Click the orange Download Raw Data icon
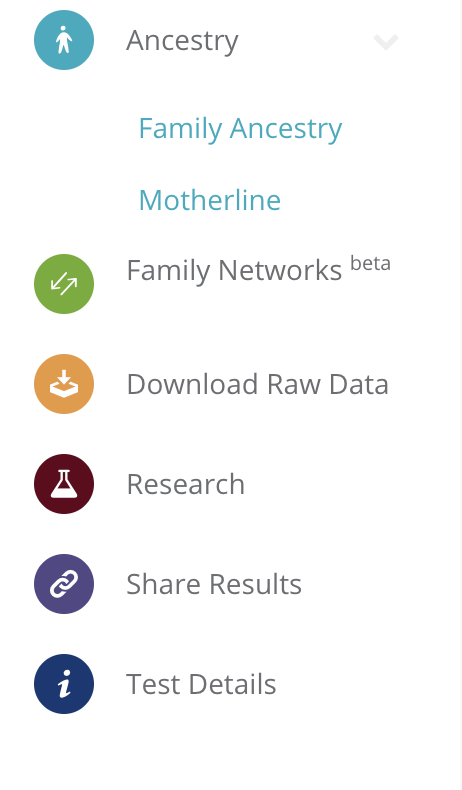The image size is (462, 790). 64,384
